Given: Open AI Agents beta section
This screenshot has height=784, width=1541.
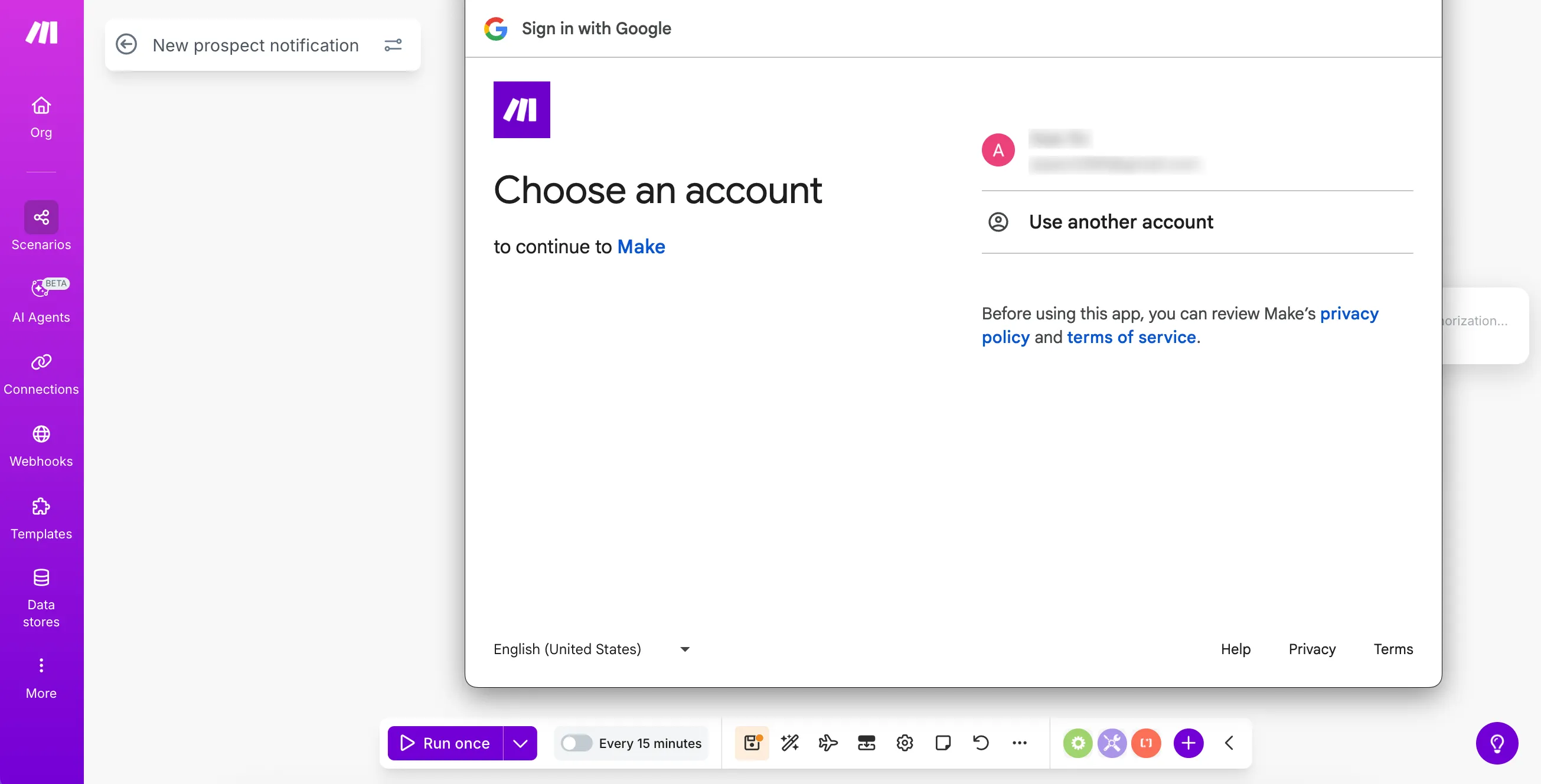Looking at the screenshot, I should (41, 300).
